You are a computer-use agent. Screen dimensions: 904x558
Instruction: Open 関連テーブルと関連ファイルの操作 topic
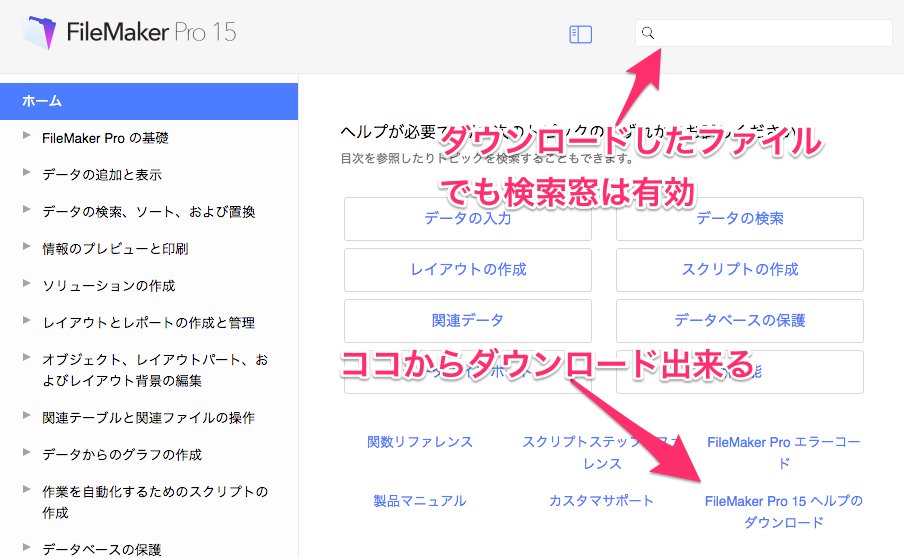click(148, 418)
